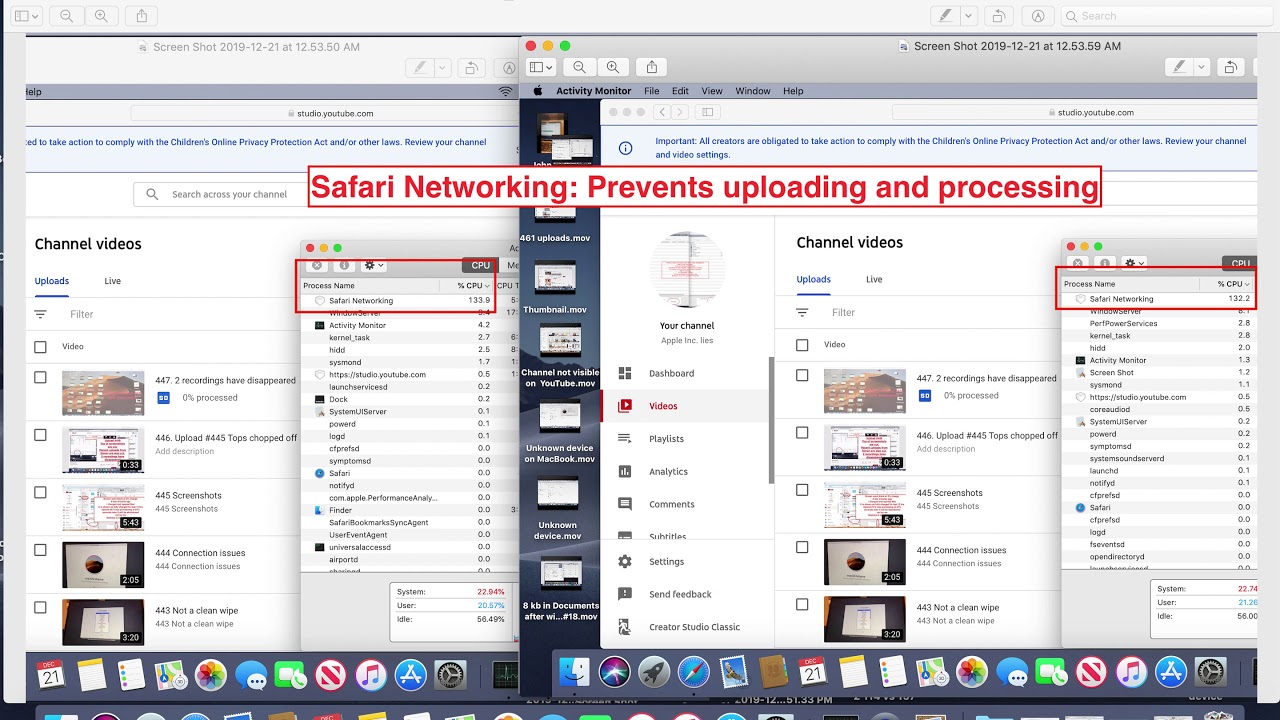Show markup toolbar in the rearmost Preview window
Viewport: 1280px width, 720px height.
click(1038, 16)
